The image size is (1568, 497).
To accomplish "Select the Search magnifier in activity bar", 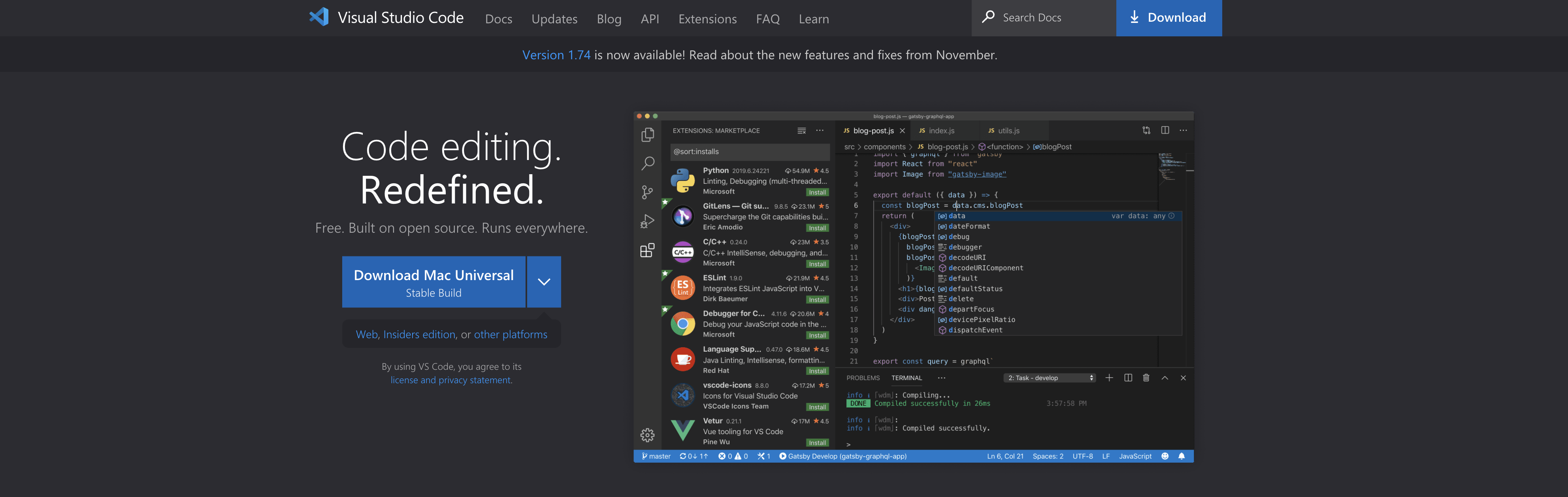I will click(648, 164).
